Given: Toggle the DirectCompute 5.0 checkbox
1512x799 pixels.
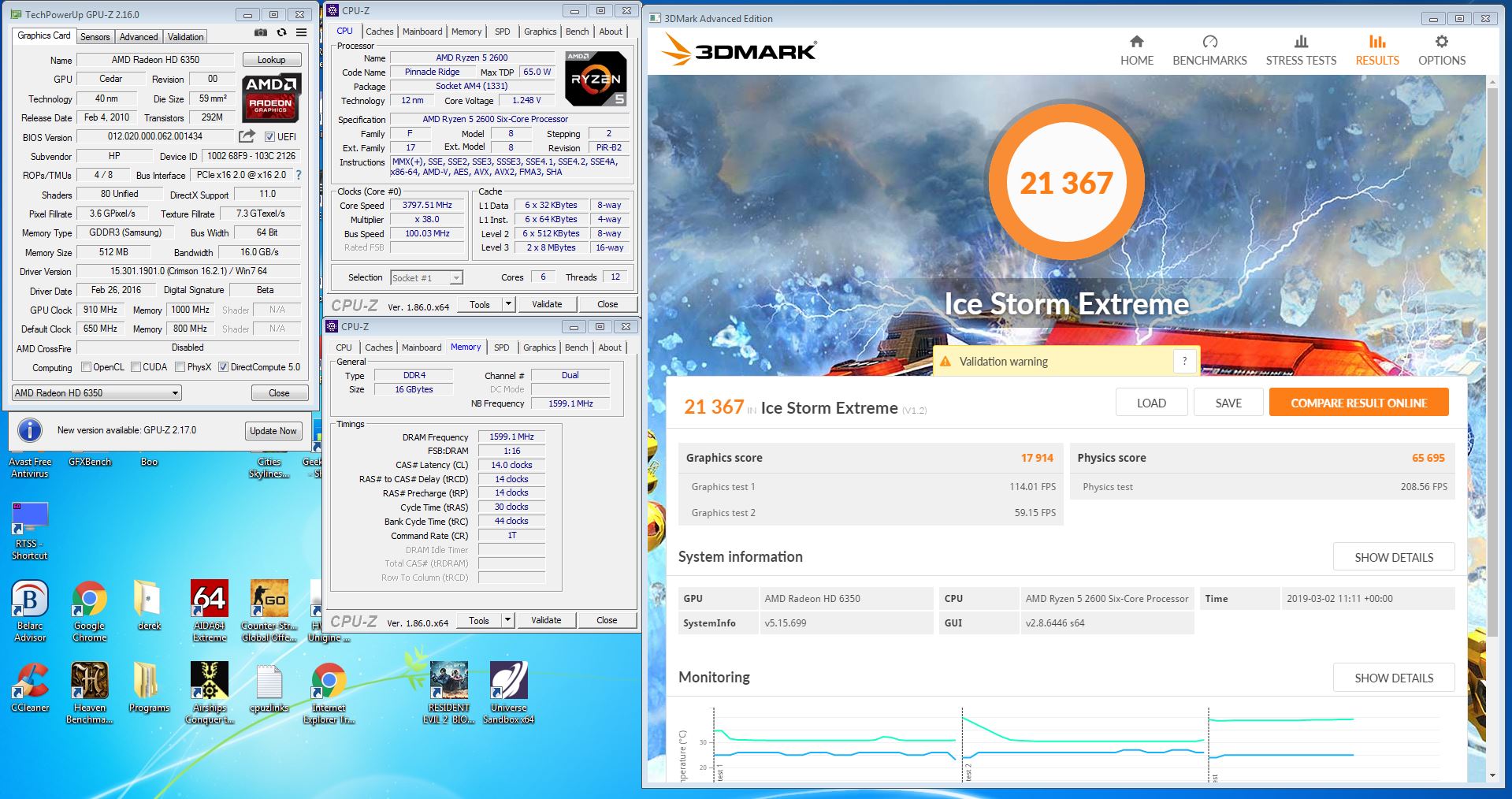Looking at the screenshot, I should tap(223, 367).
